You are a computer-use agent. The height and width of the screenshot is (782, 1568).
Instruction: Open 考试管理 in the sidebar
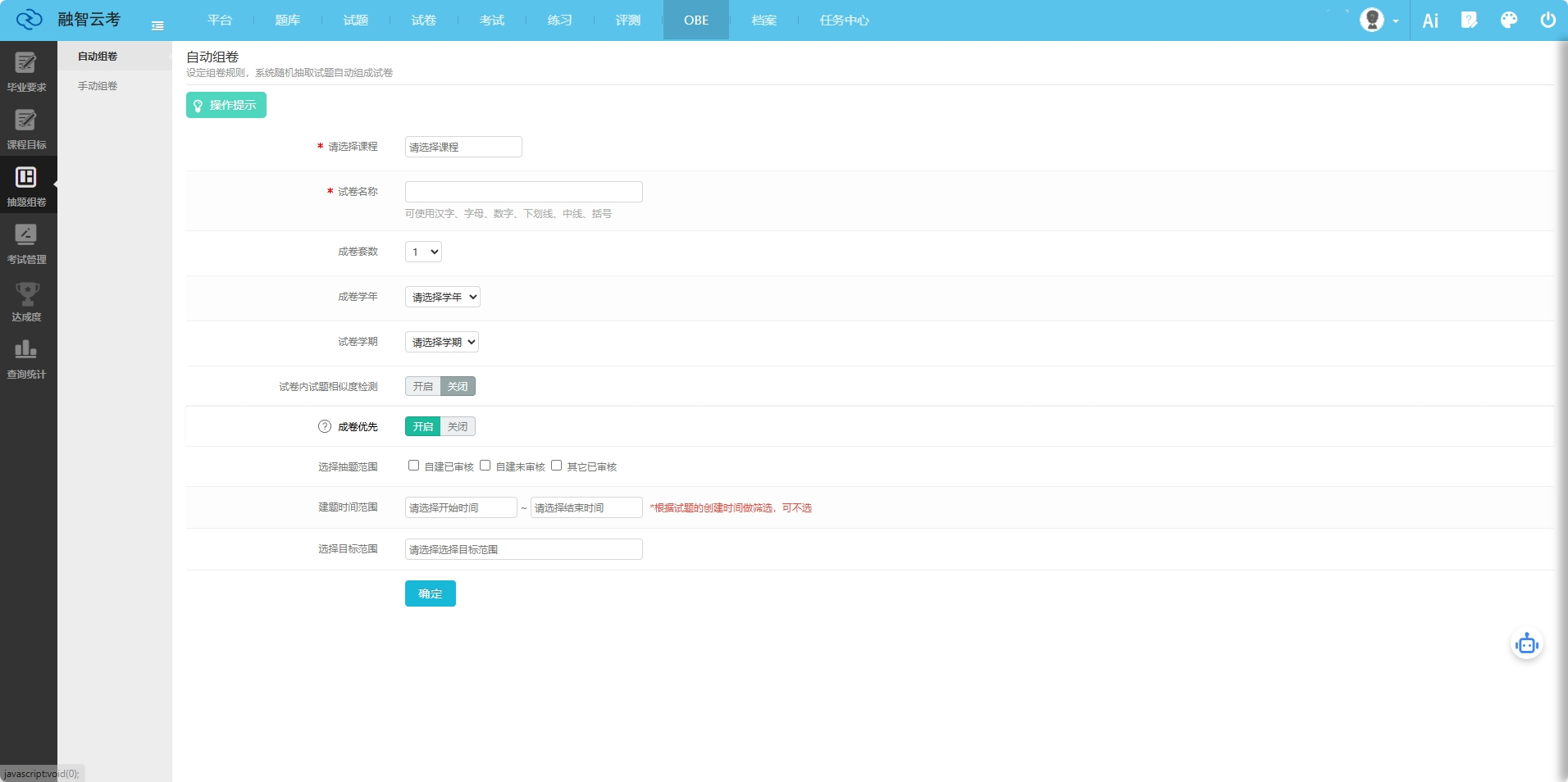coord(26,236)
